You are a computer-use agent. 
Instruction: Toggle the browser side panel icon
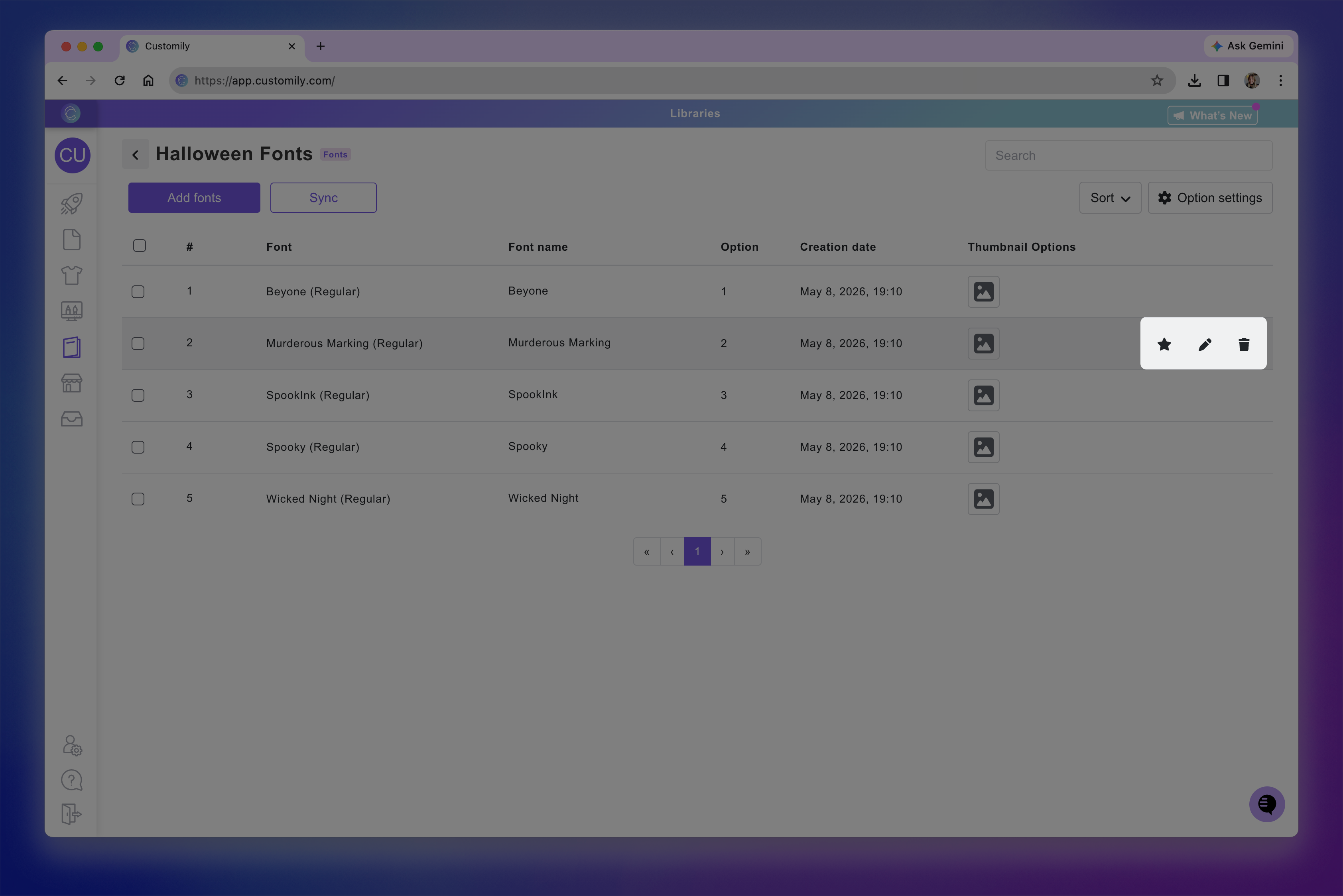[x=1223, y=81]
